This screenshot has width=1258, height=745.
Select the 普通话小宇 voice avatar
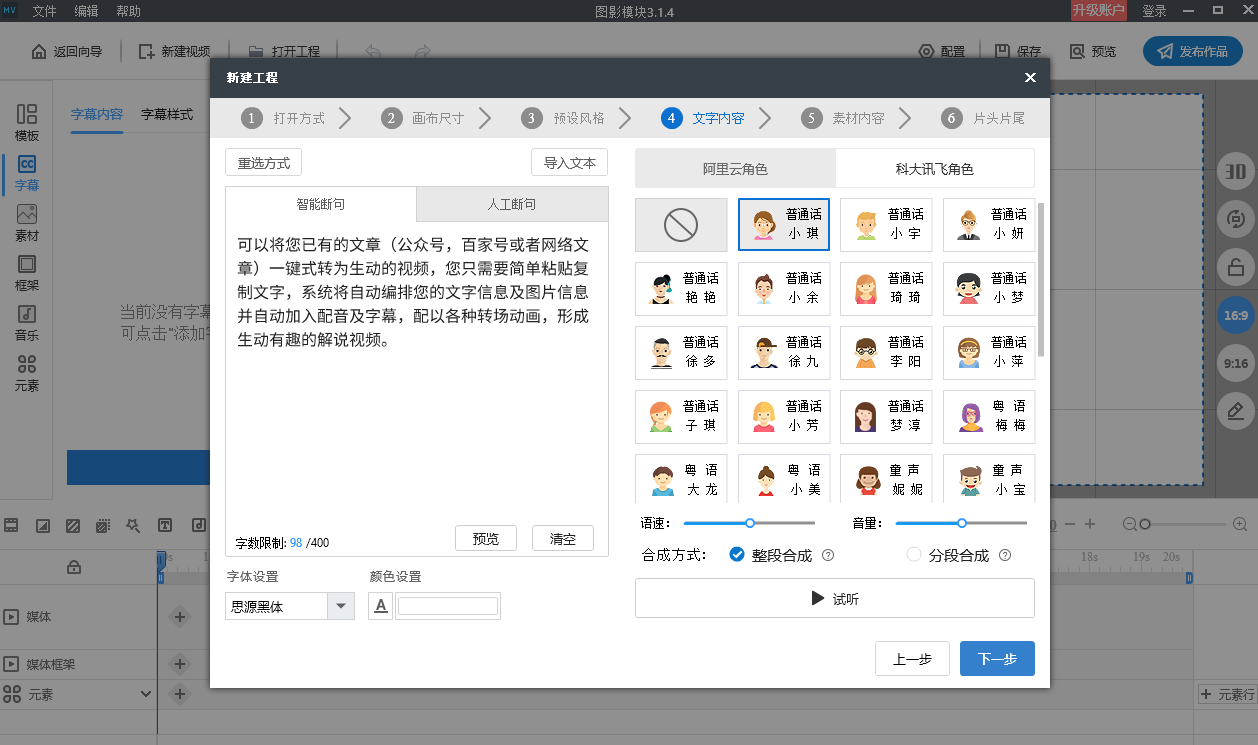886,224
